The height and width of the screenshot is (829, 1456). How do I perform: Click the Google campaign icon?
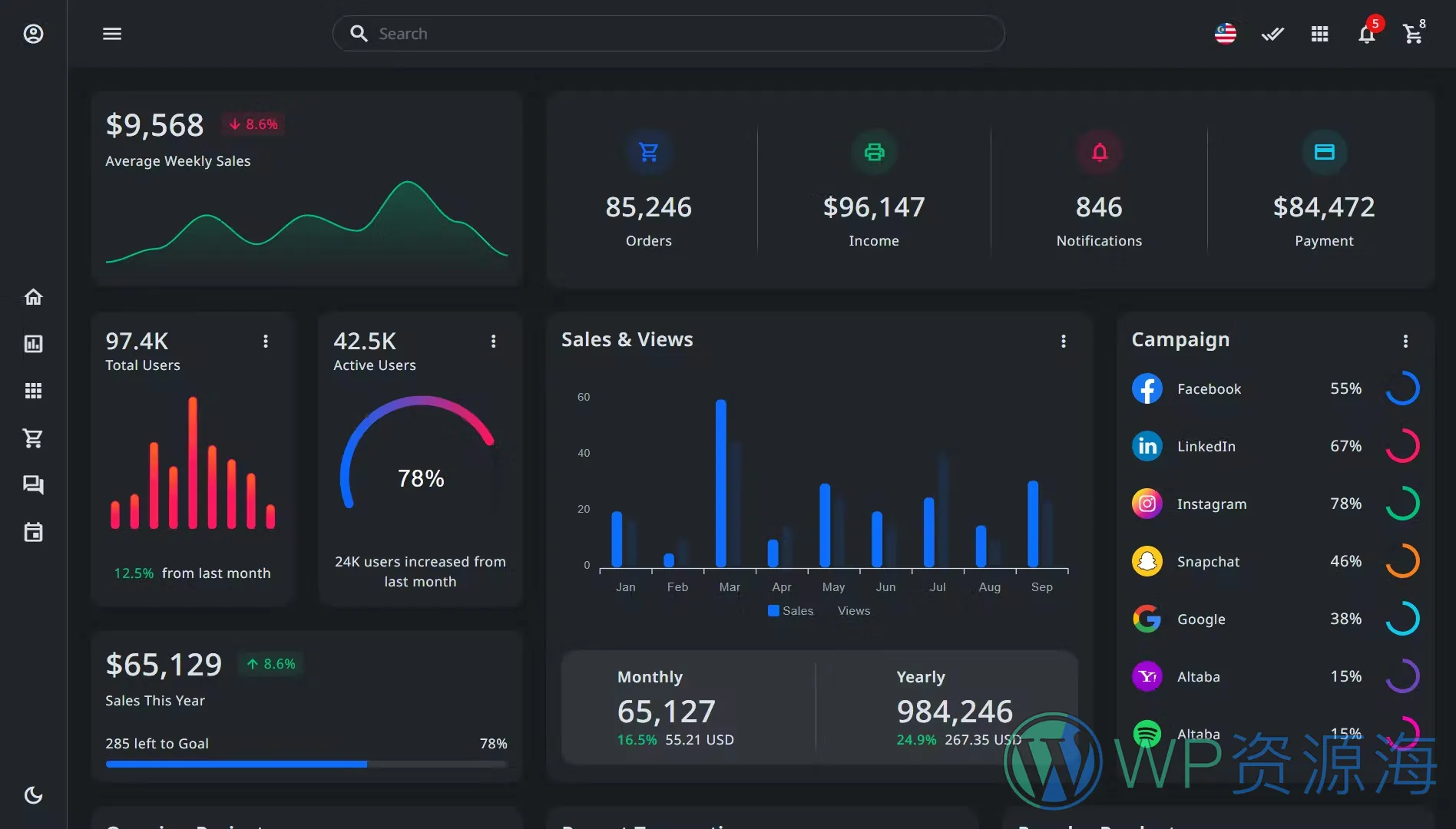click(x=1147, y=619)
